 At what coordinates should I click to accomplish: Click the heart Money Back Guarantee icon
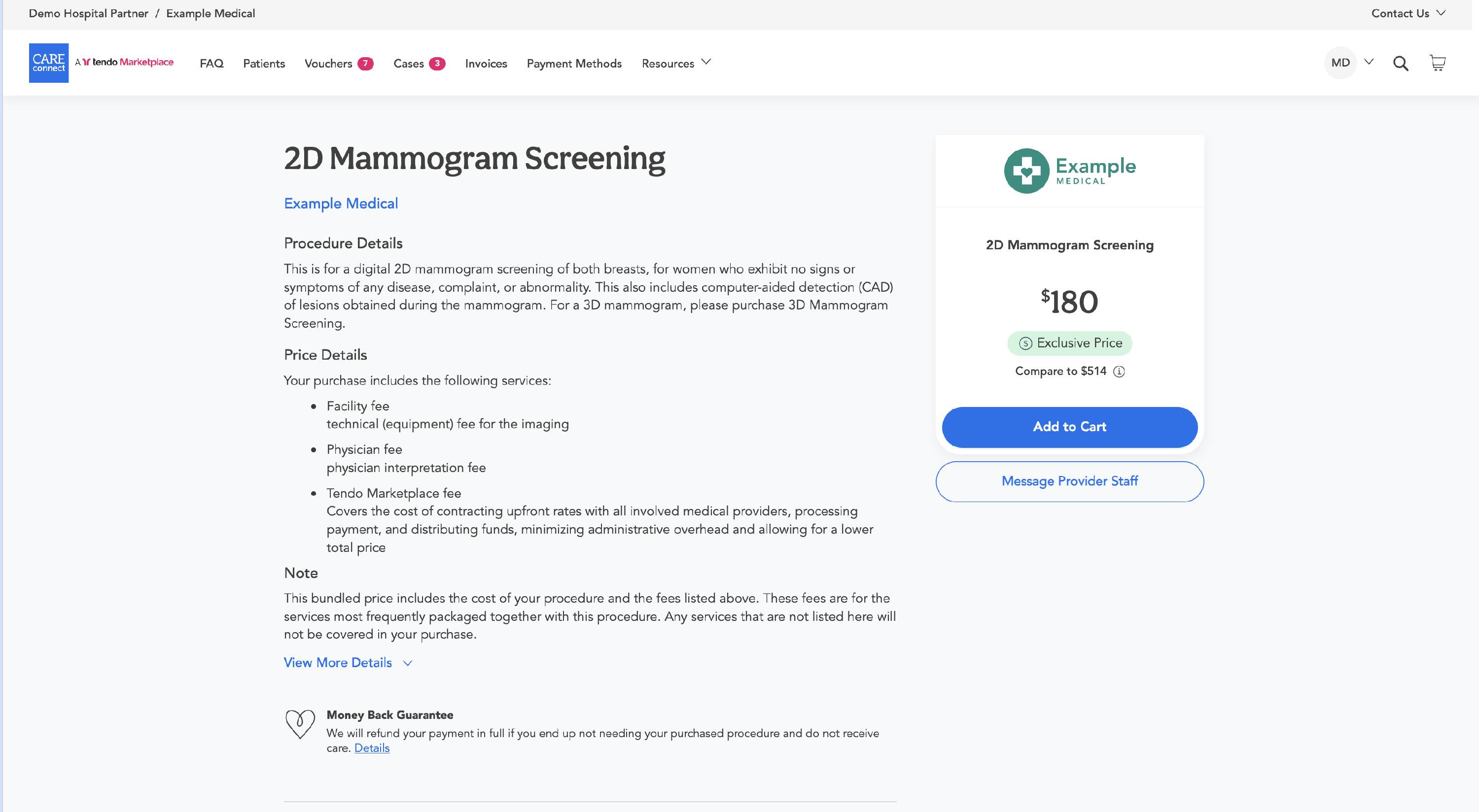(x=300, y=724)
